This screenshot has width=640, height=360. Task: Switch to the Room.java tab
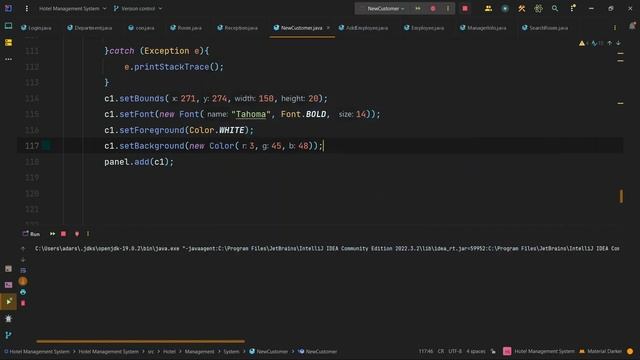tap(186, 28)
